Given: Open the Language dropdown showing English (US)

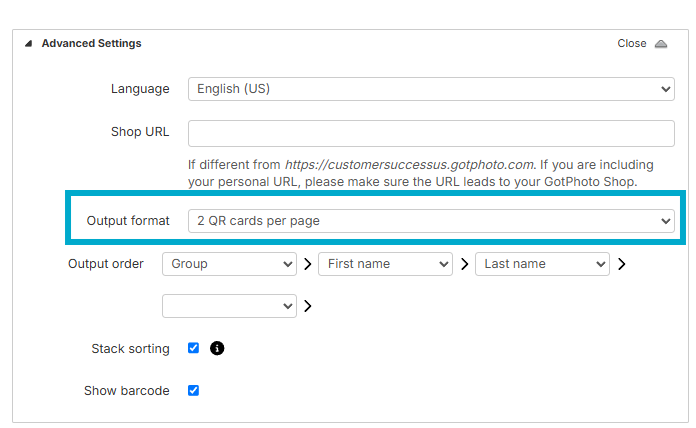Looking at the screenshot, I should click(x=431, y=89).
